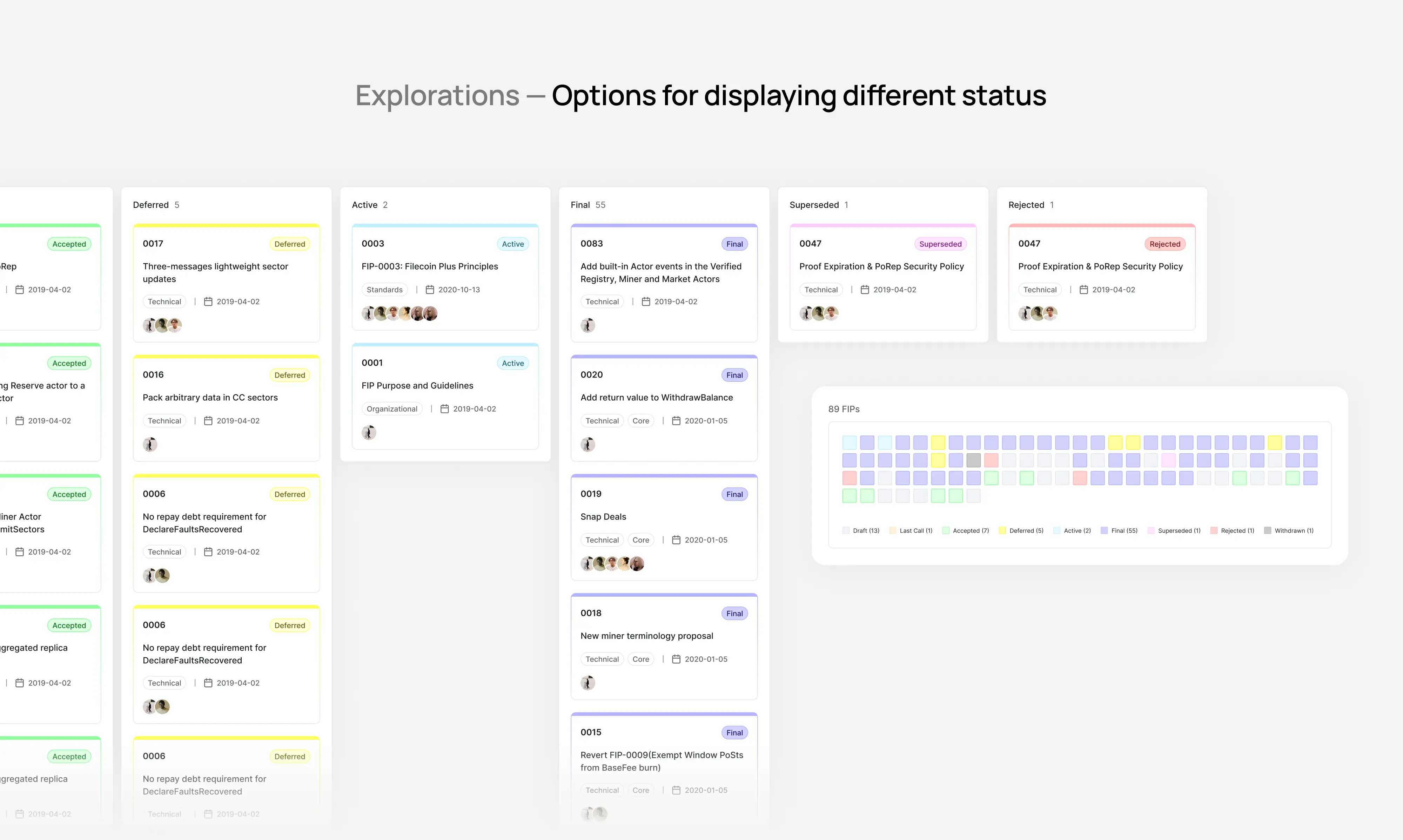1403x840 pixels.
Task: Open the Technical tag on FIP 0006
Action: click(164, 551)
